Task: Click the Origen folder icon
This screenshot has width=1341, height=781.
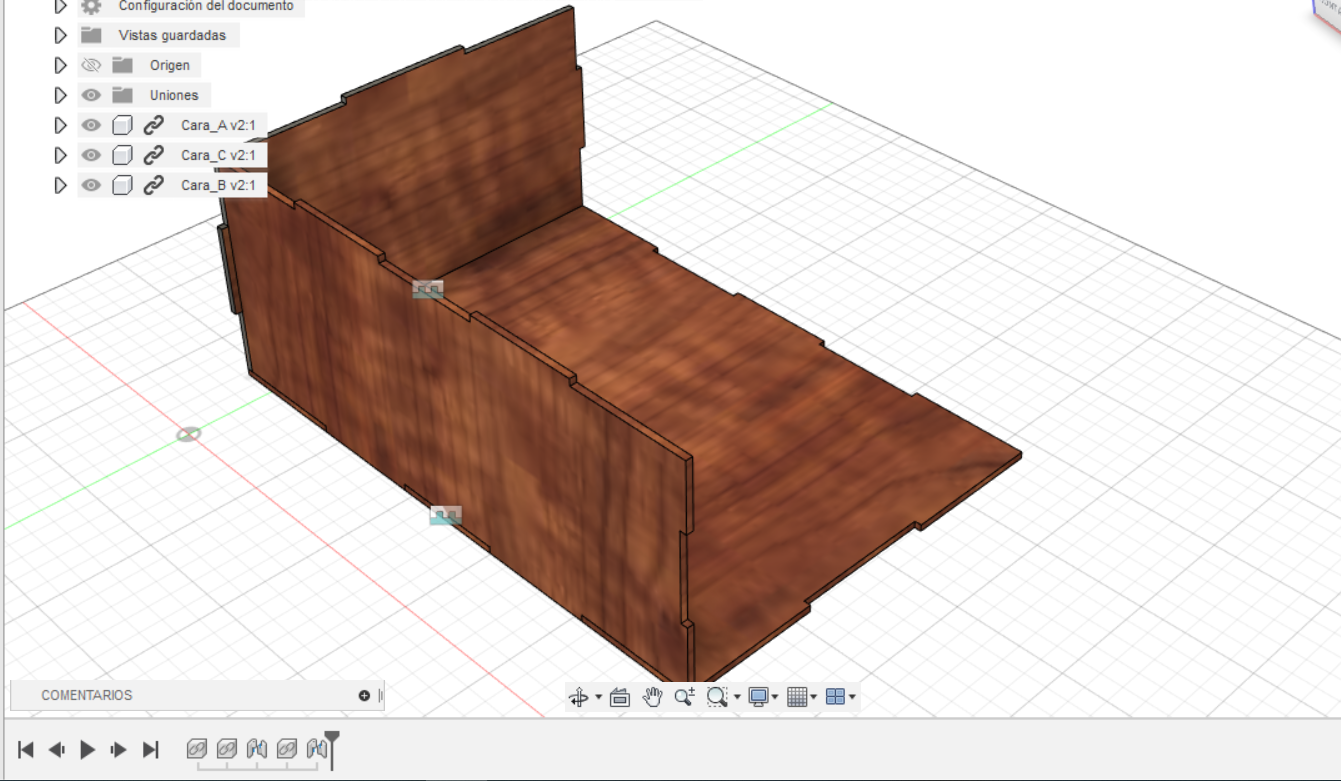Action: [x=122, y=65]
